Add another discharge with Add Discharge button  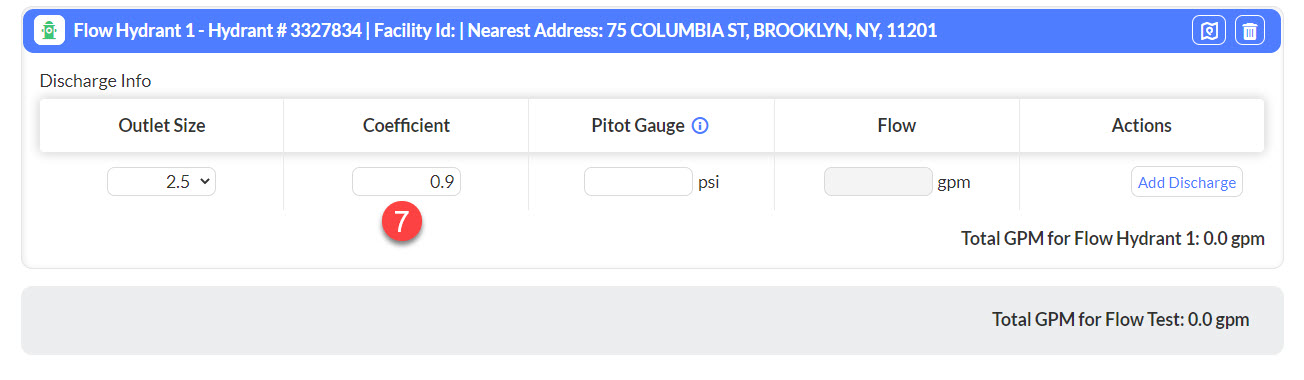(x=1187, y=182)
